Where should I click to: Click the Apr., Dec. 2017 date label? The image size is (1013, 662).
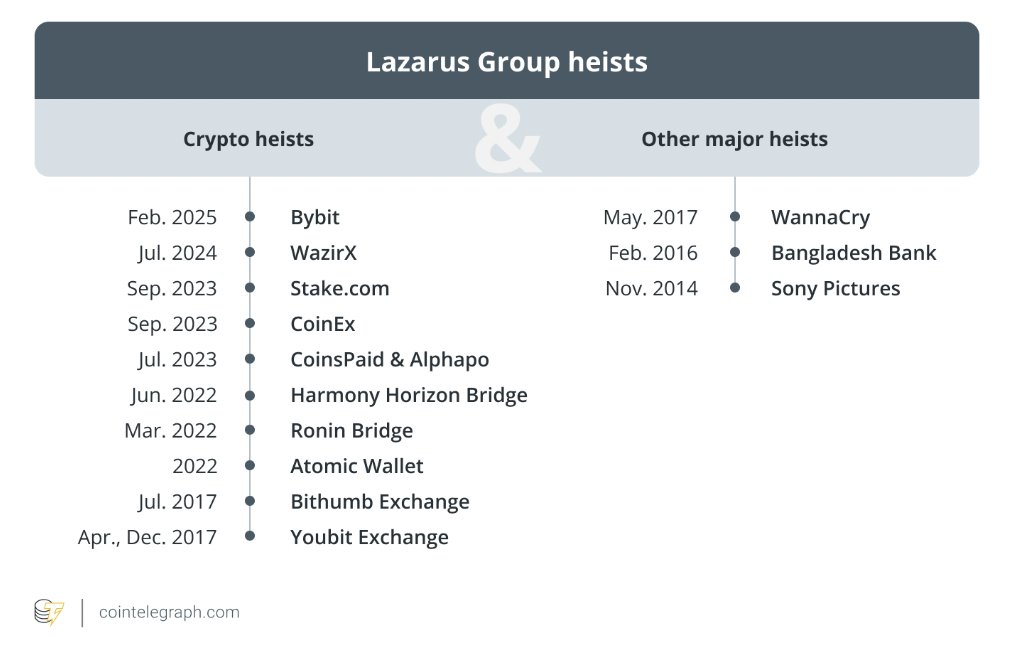(x=147, y=537)
